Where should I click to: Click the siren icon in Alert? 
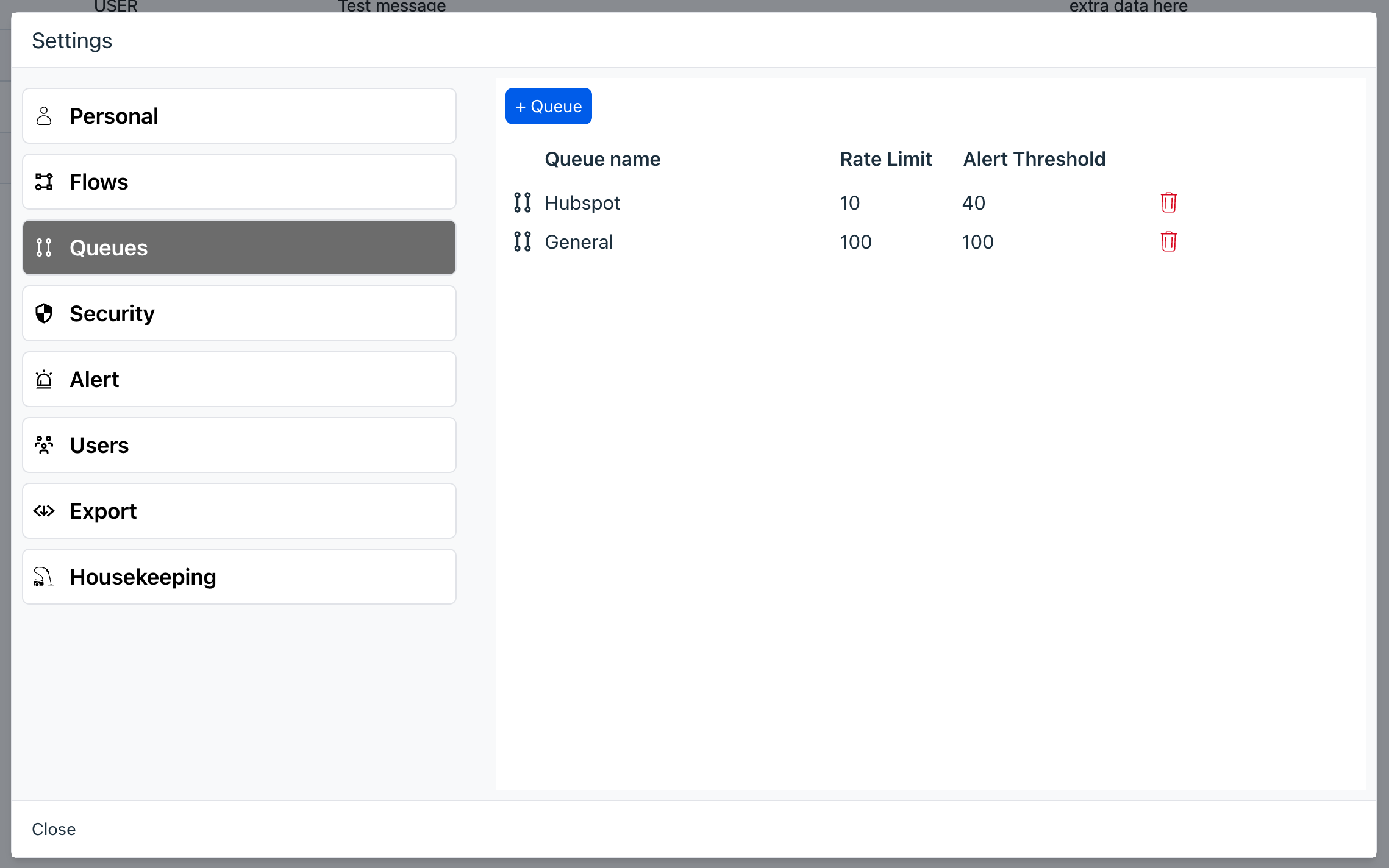coord(44,379)
